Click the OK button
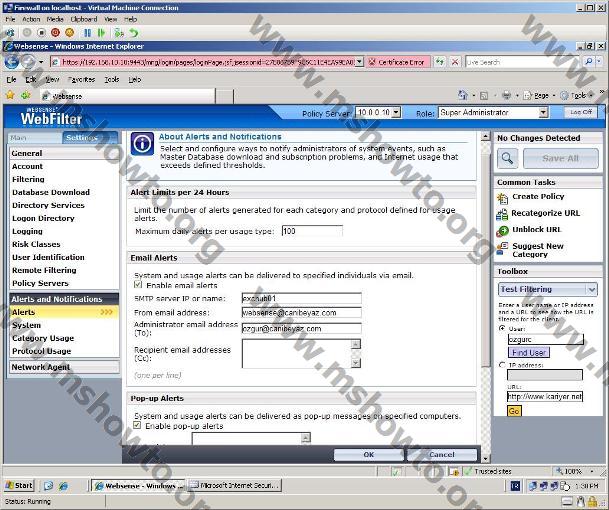 (369, 454)
